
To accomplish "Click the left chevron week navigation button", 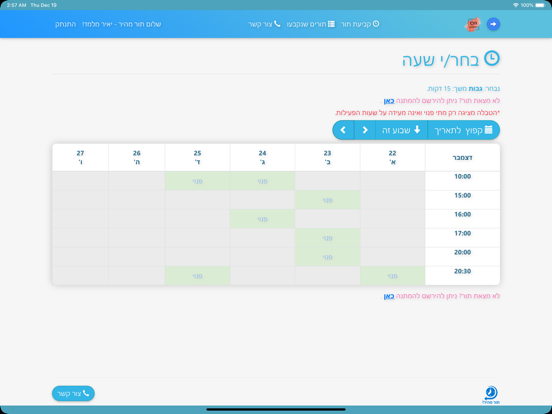I will click(343, 130).
